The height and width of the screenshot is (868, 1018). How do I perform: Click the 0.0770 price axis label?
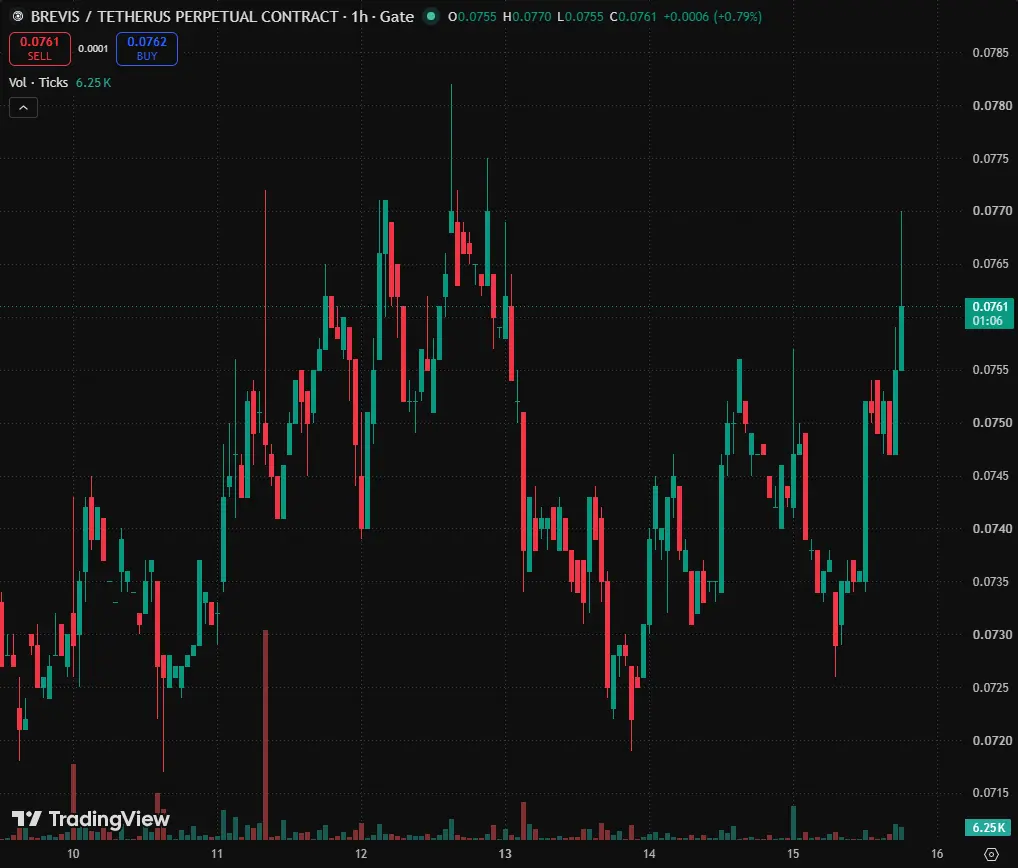coord(992,210)
